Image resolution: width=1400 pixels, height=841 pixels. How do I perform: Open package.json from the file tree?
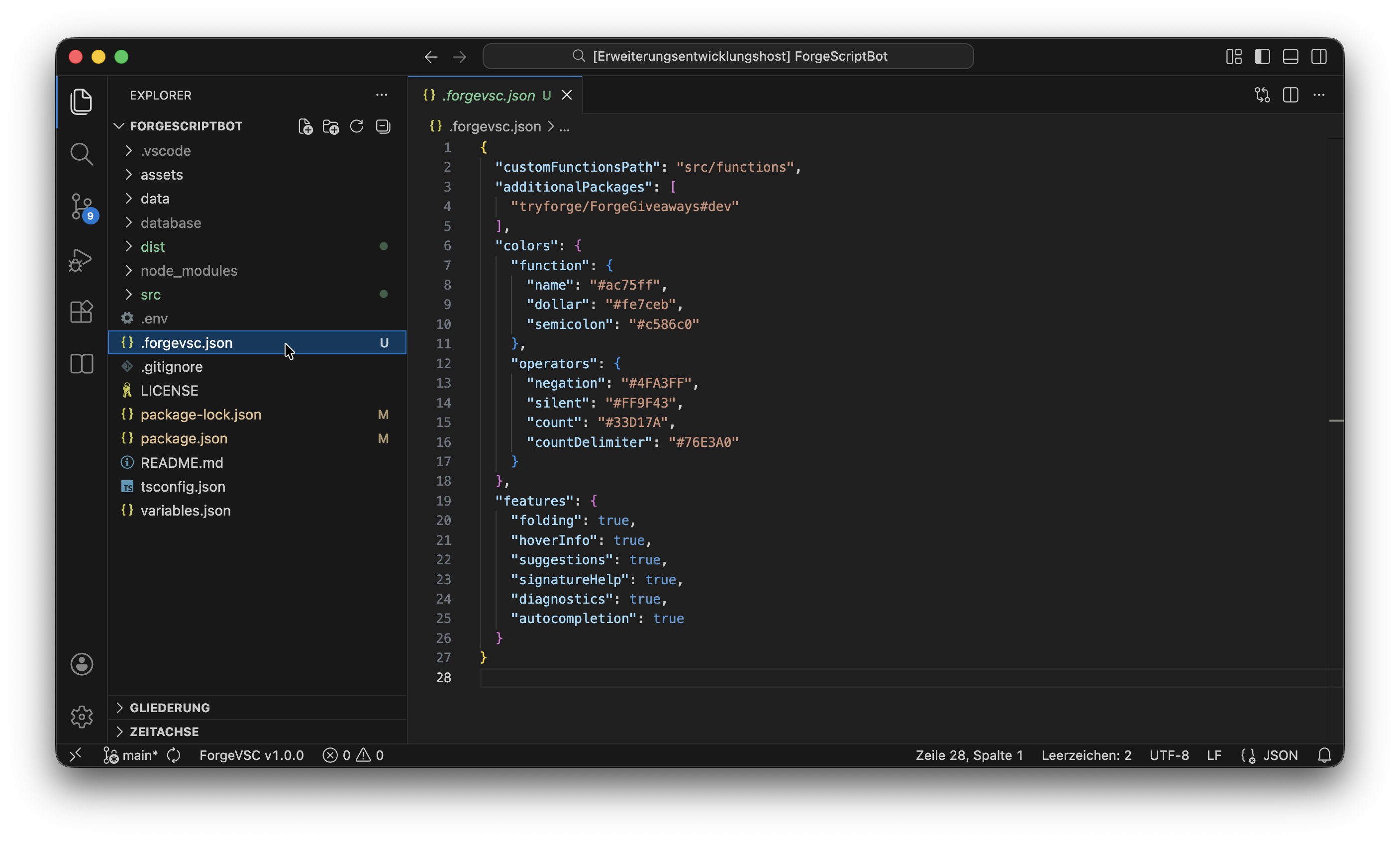coord(184,438)
